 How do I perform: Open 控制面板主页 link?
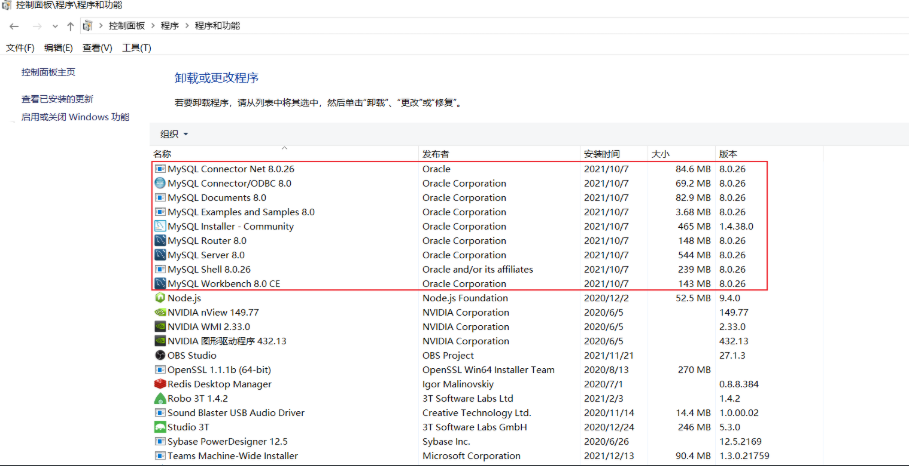click(48, 72)
